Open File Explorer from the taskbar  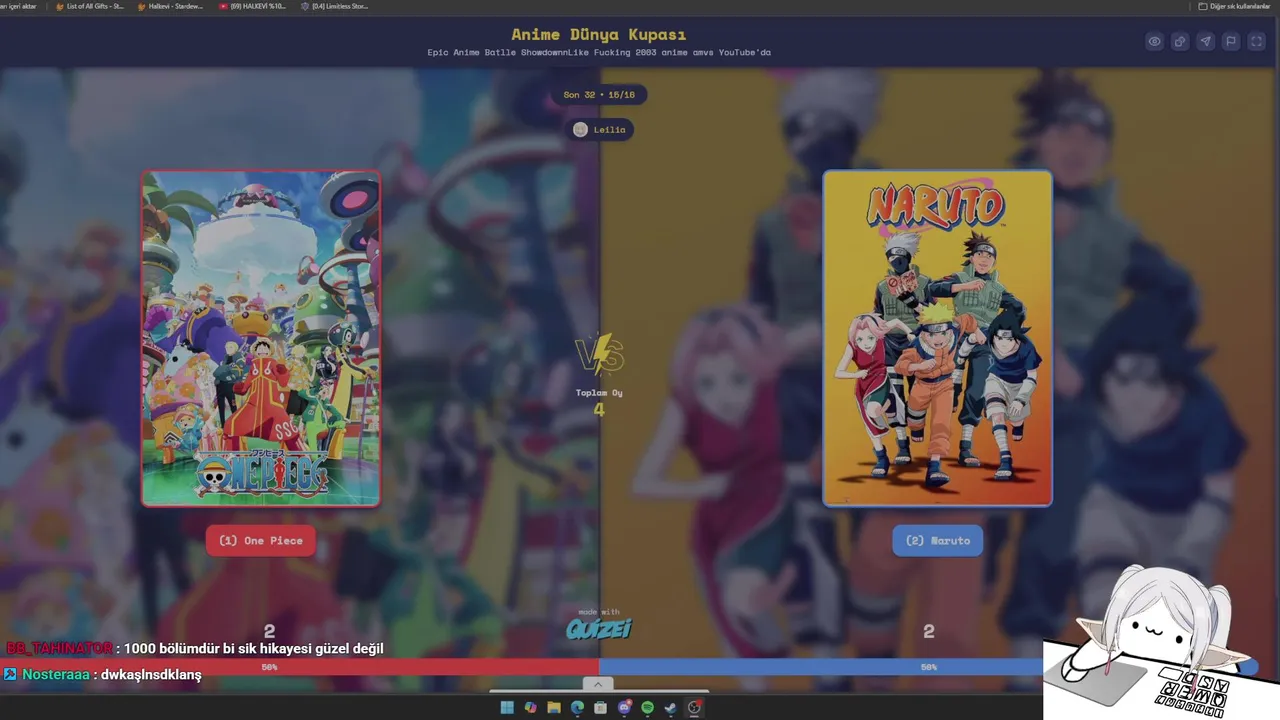click(553, 708)
